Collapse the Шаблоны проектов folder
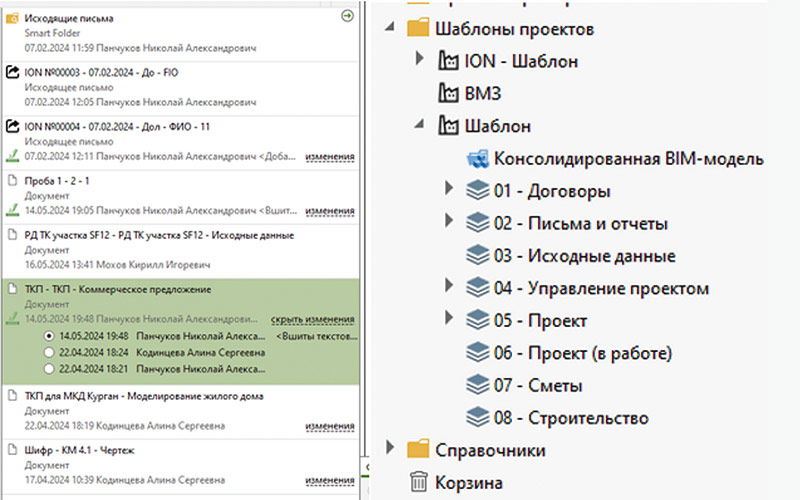This screenshot has height=500, width=800. (x=390, y=26)
